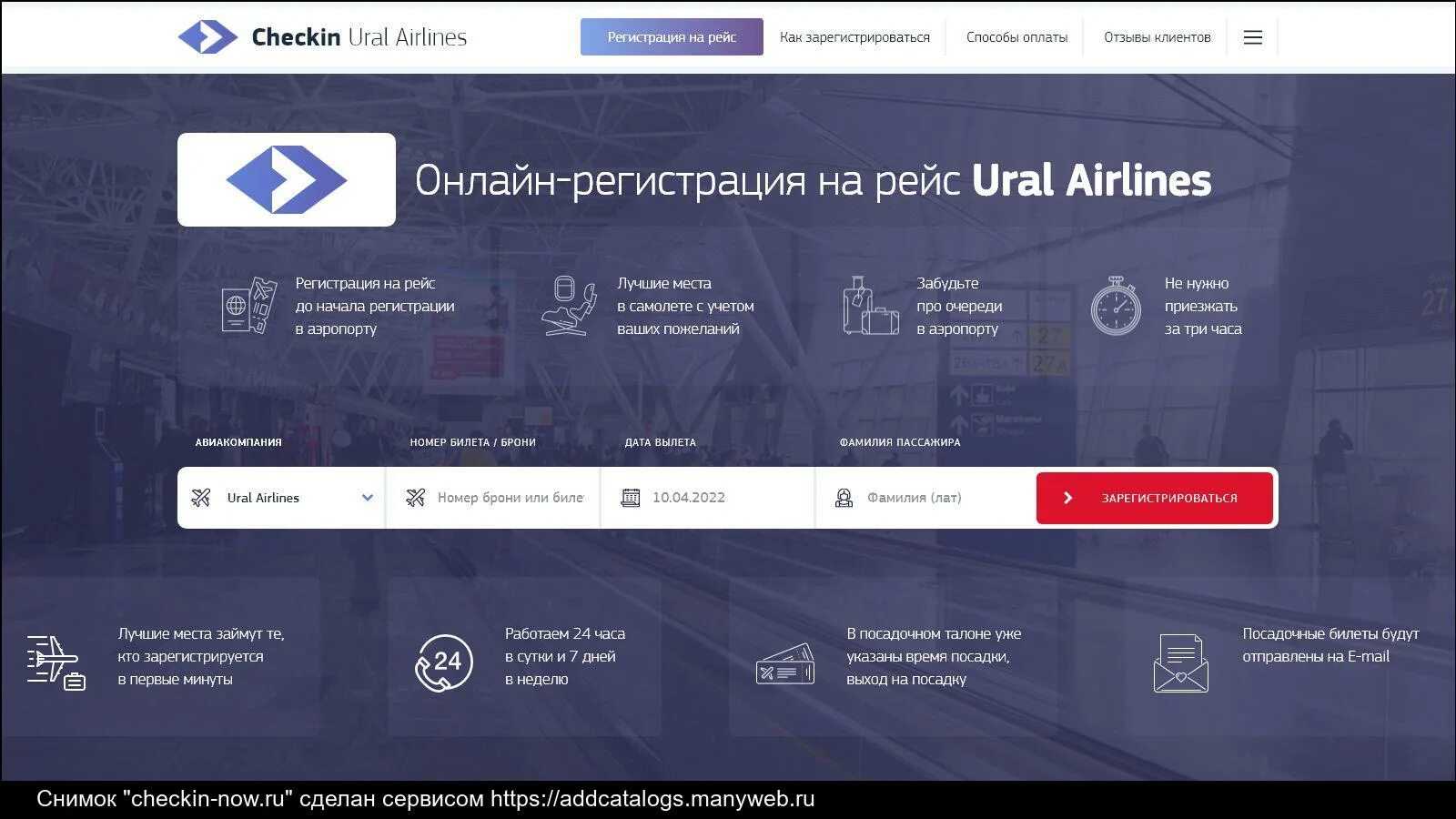1456x819 pixels.
Task: Open 'Отзывы клиентов' menu item
Action: (x=1158, y=37)
